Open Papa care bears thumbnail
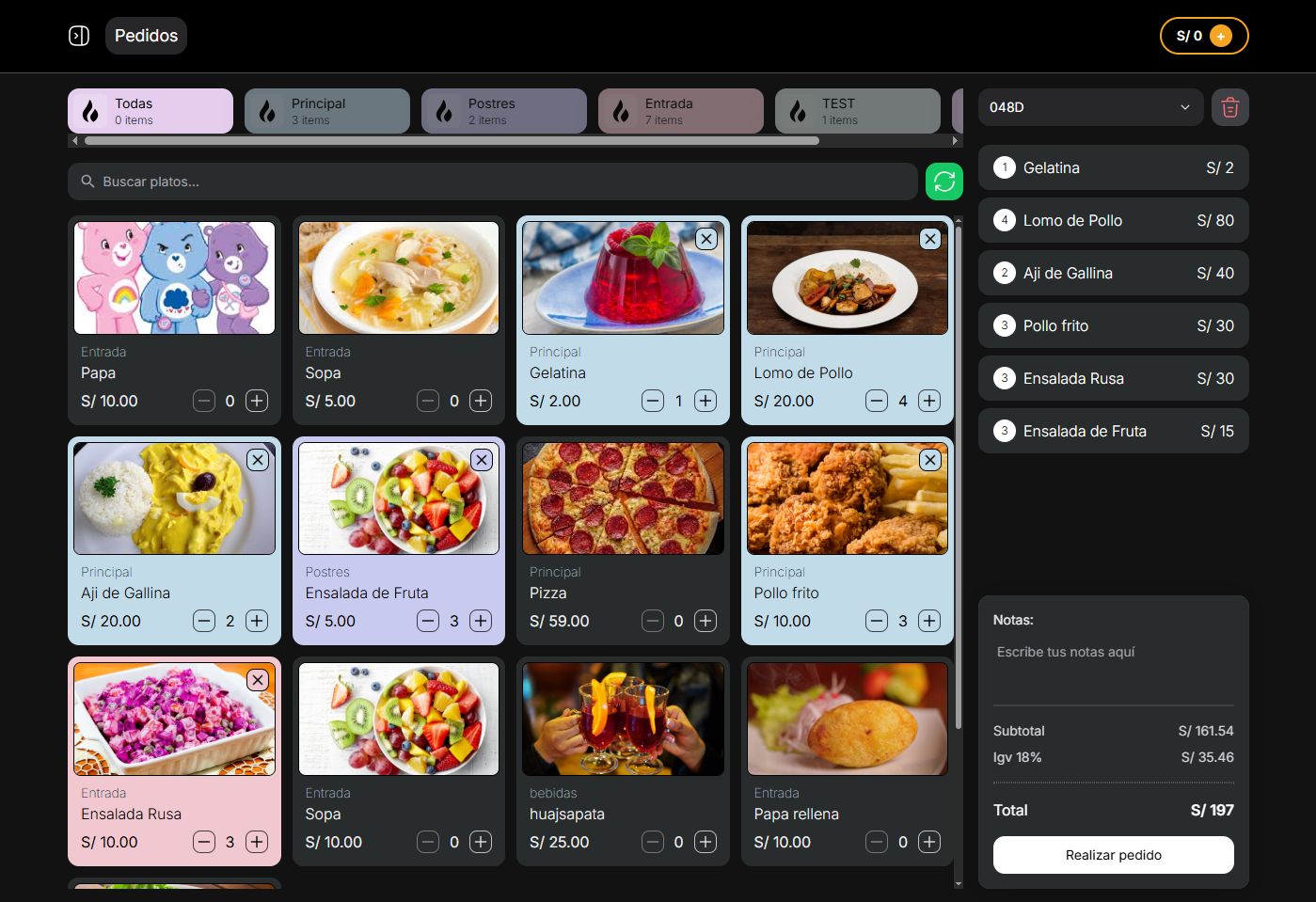Viewport: 1316px width, 902px height. tap(175, 278)
